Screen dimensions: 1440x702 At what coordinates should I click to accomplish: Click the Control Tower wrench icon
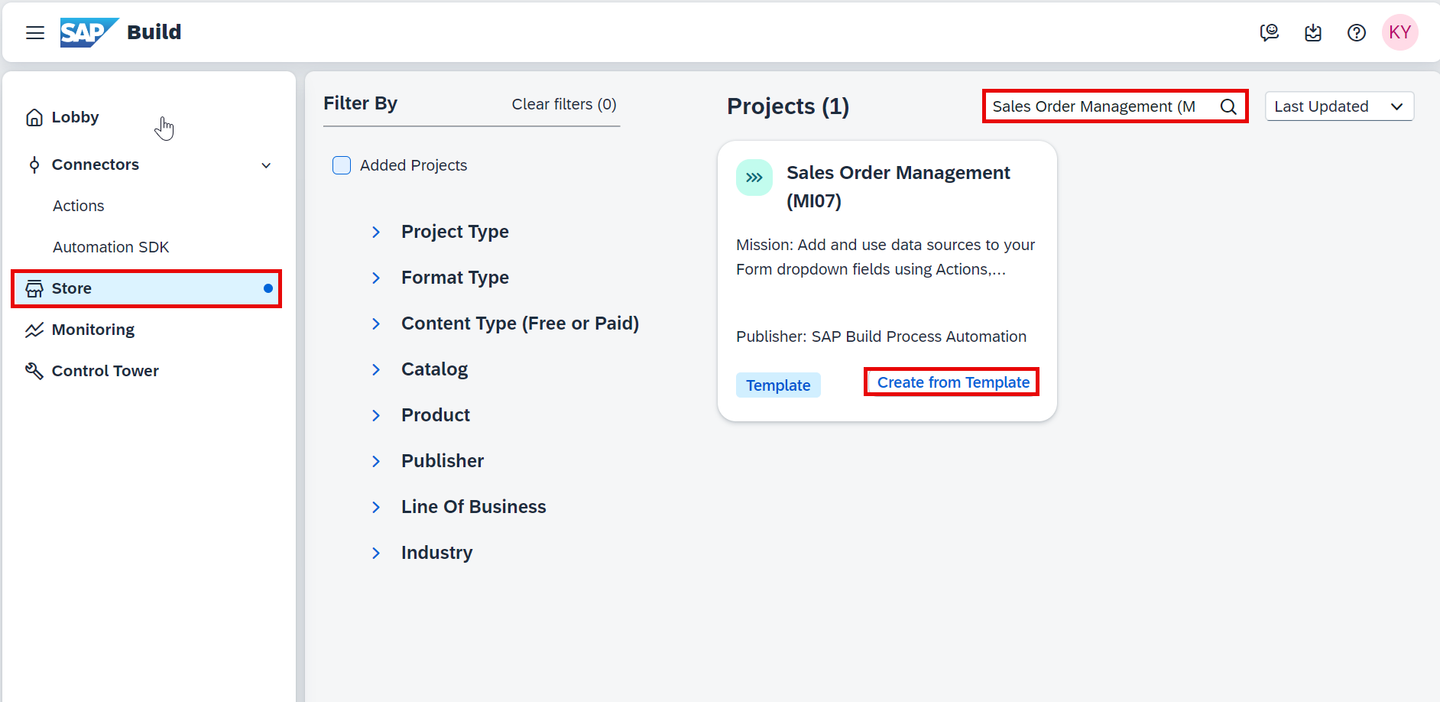tap(34, 371)
